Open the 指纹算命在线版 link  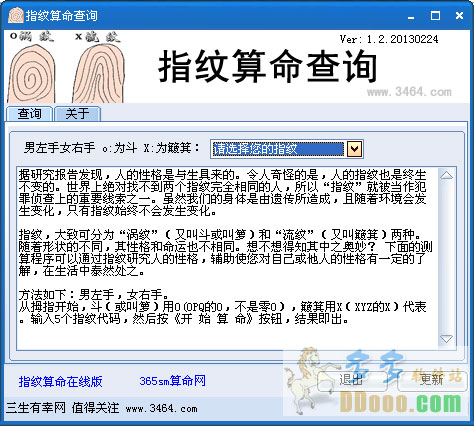point(60,381)
